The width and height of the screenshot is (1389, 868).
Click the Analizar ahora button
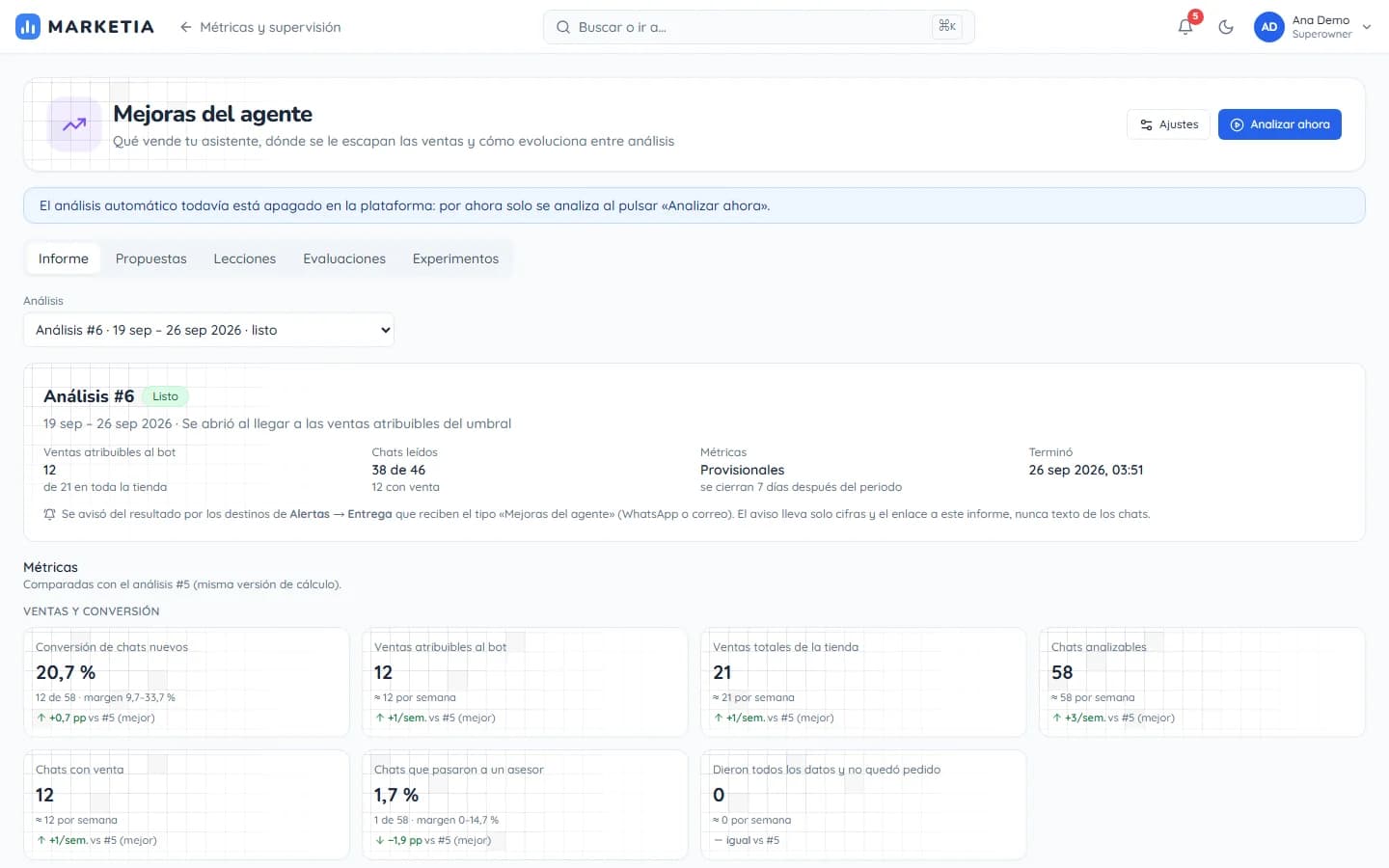[1279, 124]
